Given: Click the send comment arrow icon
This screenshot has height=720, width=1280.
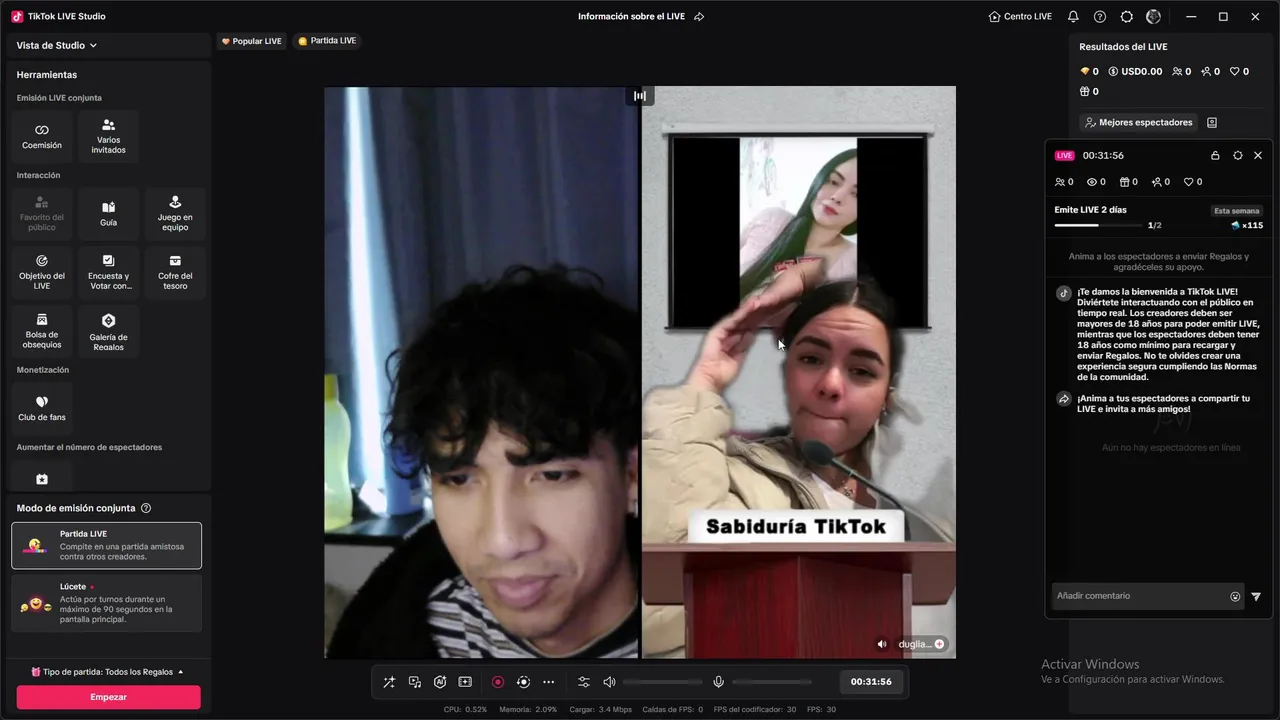Looking at the screenshot, I should [x=1256, y=596].
